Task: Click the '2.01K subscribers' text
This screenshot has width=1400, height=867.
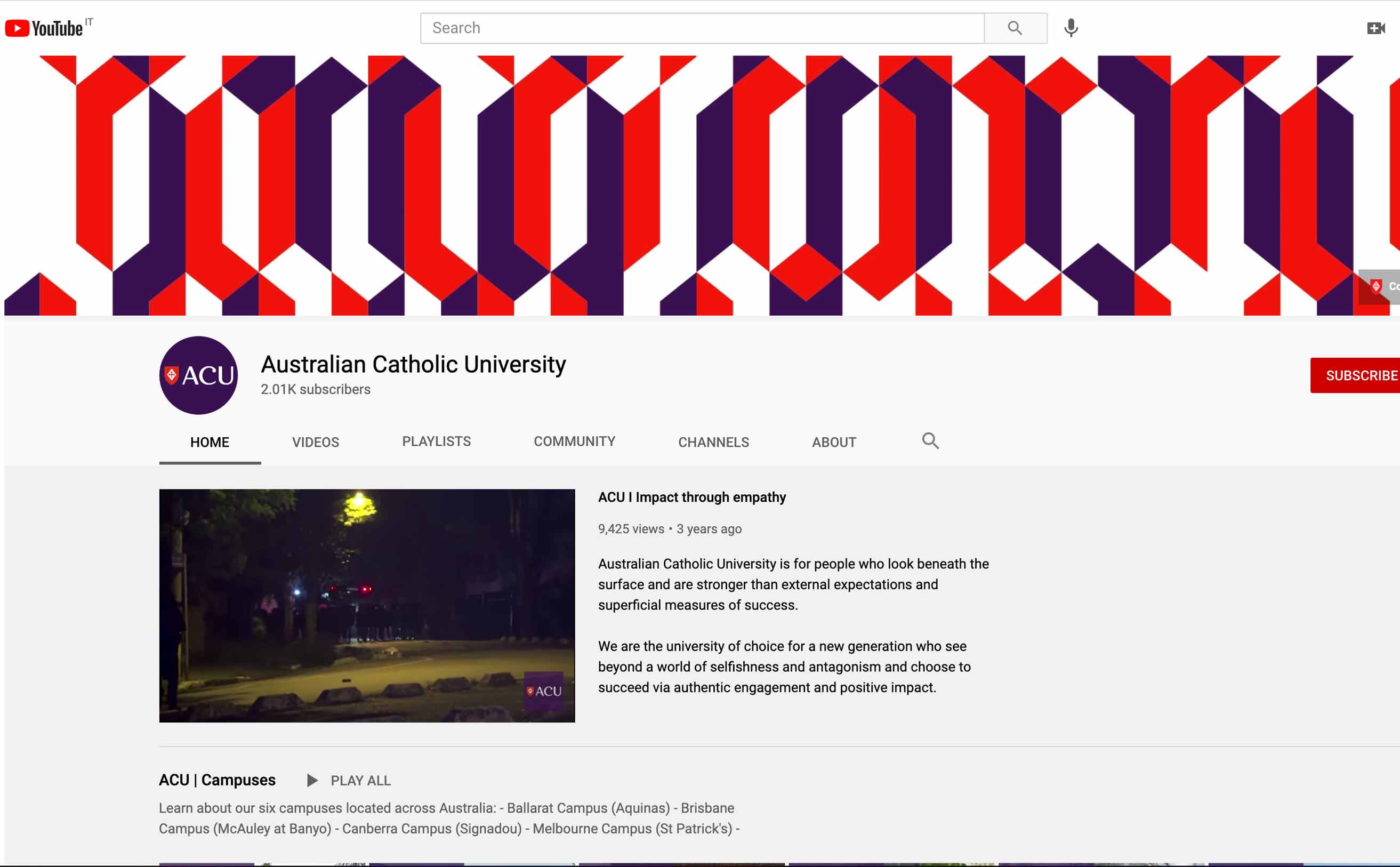Action: [315, 389]
